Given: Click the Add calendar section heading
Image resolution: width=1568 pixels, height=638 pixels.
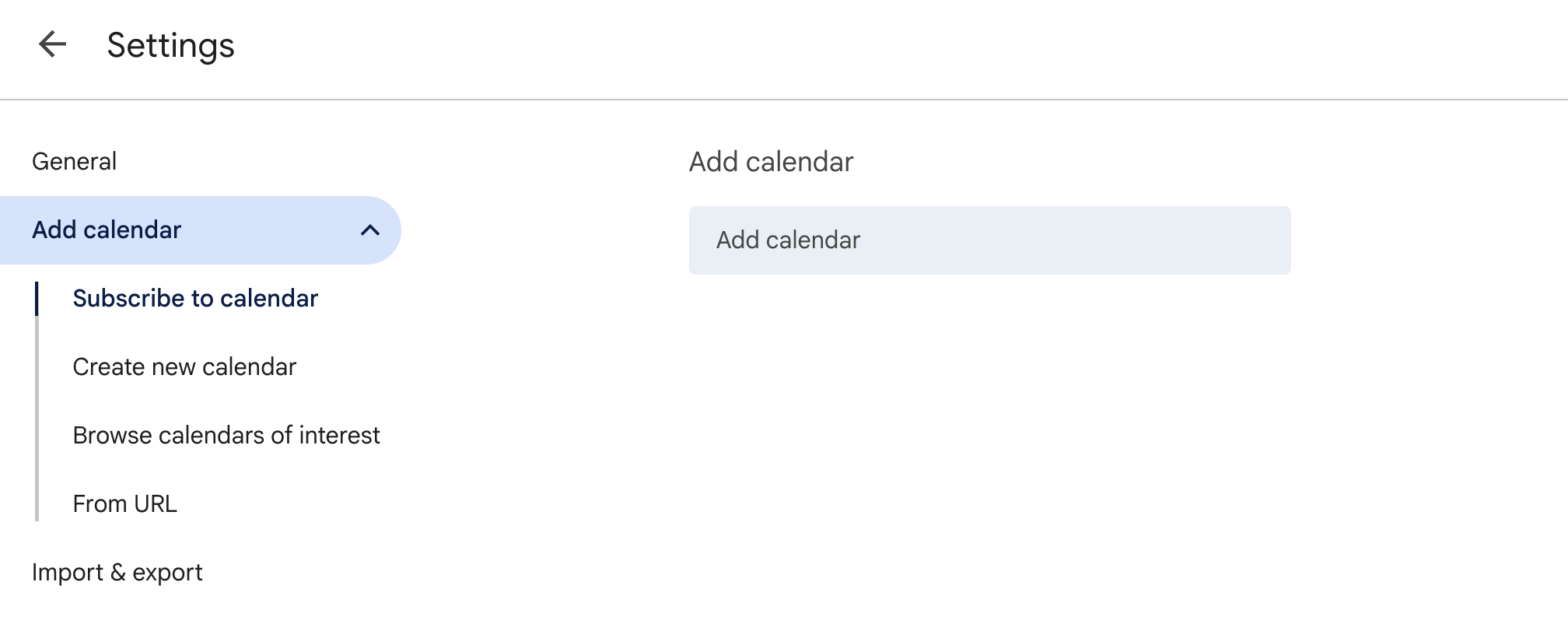Looking at the screenshot, I should tap(772, 161).
